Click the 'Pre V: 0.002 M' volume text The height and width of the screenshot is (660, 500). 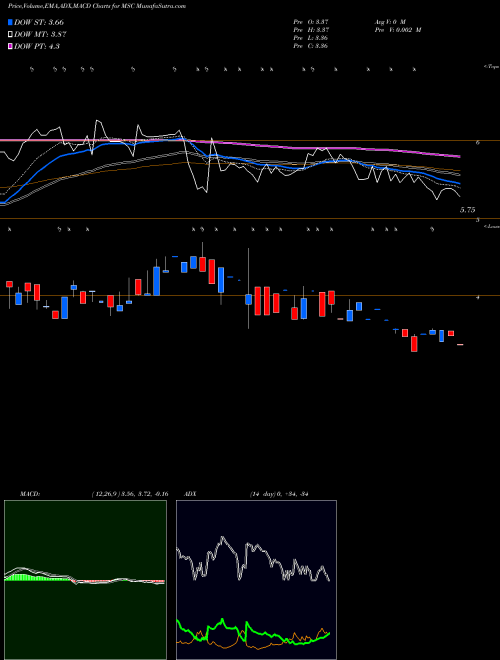pyautogui.click(x=397, y=30)
